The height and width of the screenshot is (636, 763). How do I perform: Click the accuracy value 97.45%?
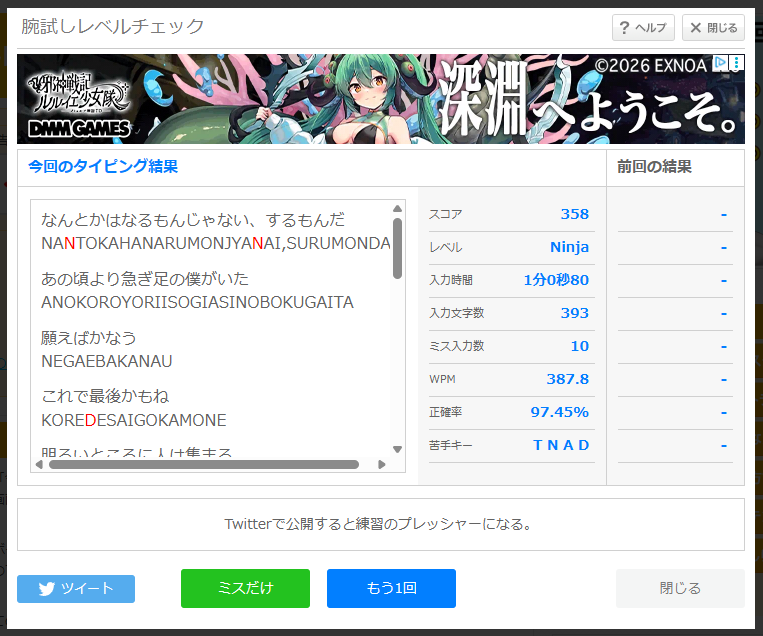(560, 412)
